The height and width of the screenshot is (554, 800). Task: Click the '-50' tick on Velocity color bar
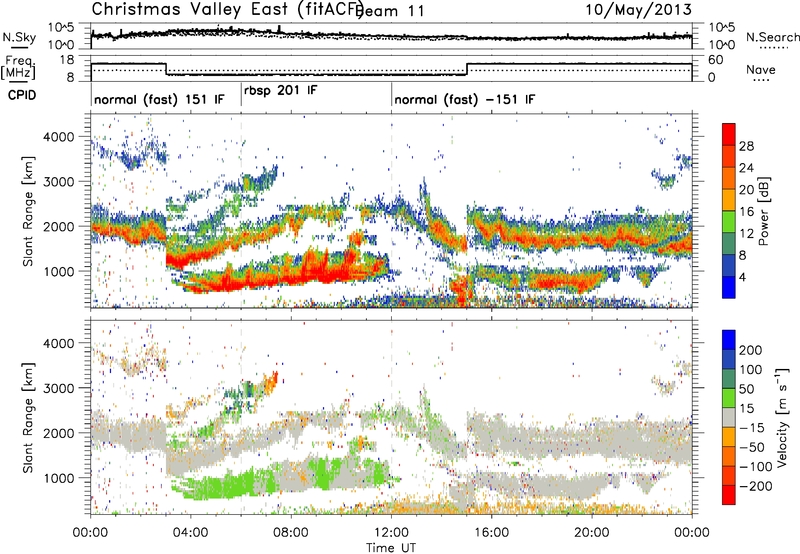tap(752, 447)
